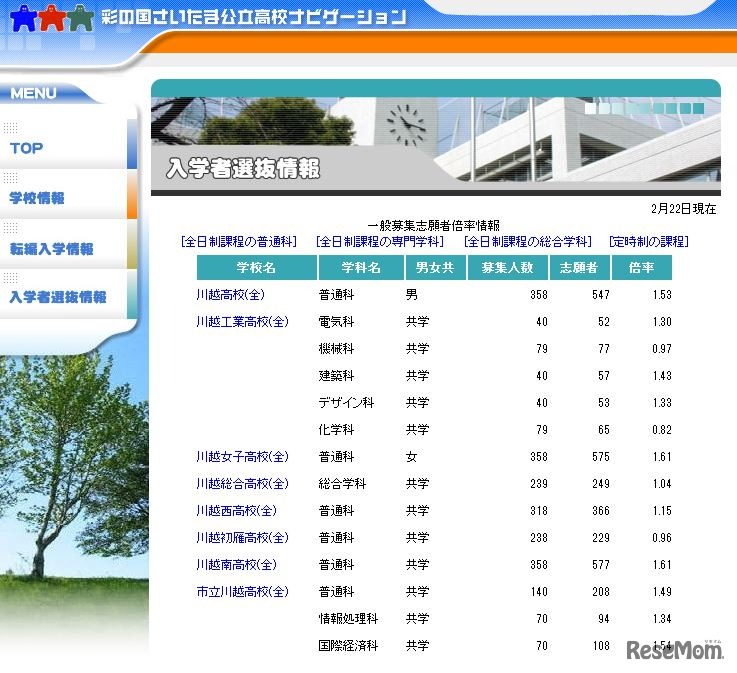Click the 女 cell in the 川越女子高校 row

(x=412, y=457)
